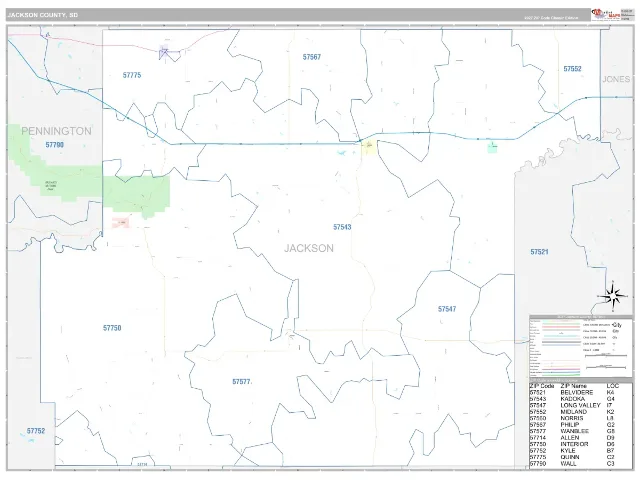Click the 57543 ZIP label on map

[342, 227]
